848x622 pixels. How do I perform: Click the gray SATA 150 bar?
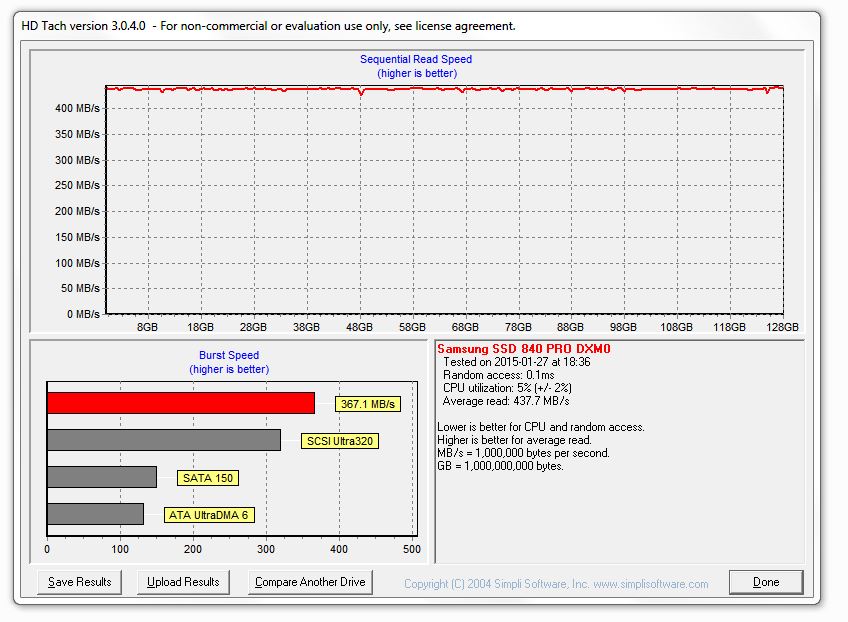coord(101,477)
